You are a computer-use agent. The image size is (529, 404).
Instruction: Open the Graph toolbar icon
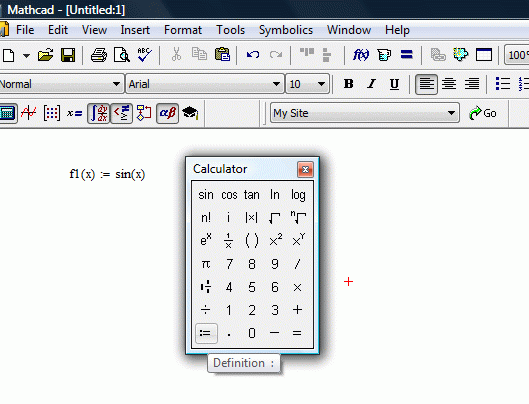pos(29,113)
